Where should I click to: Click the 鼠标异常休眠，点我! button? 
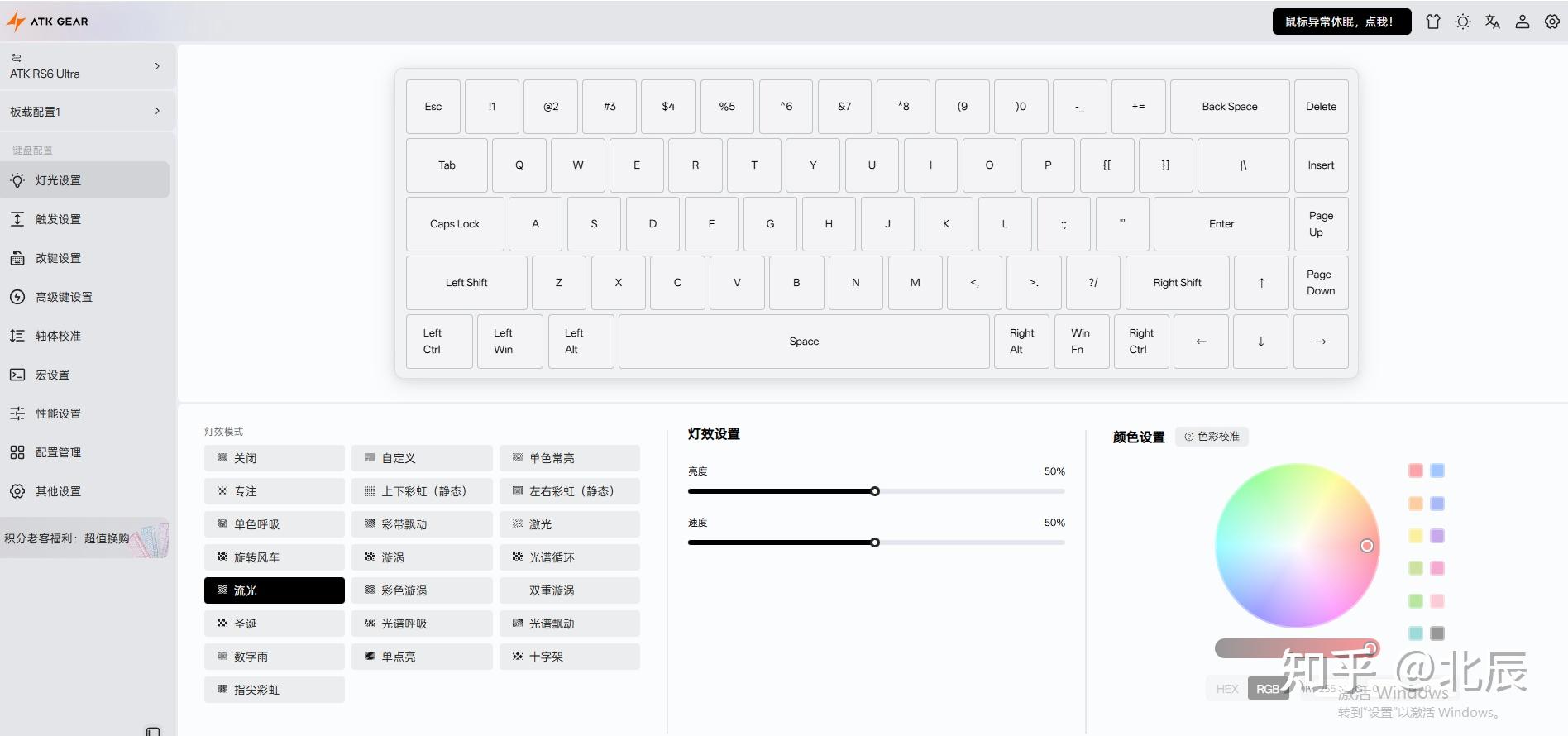1341,22
